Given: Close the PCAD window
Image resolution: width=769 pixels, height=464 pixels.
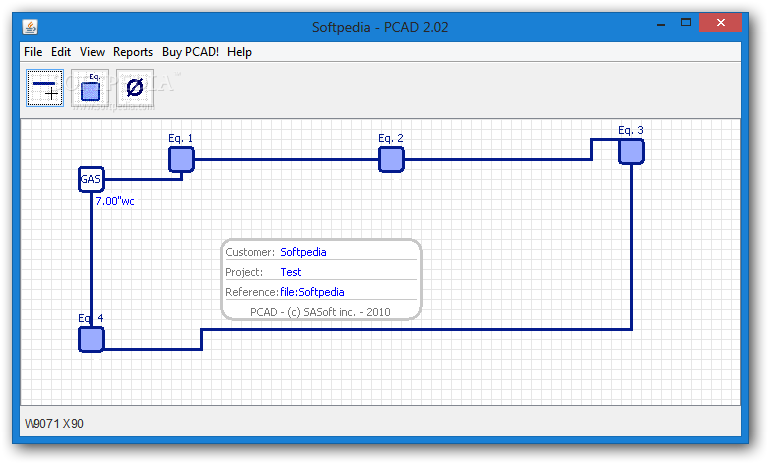Looking at the screenshot, I should 720,23.
